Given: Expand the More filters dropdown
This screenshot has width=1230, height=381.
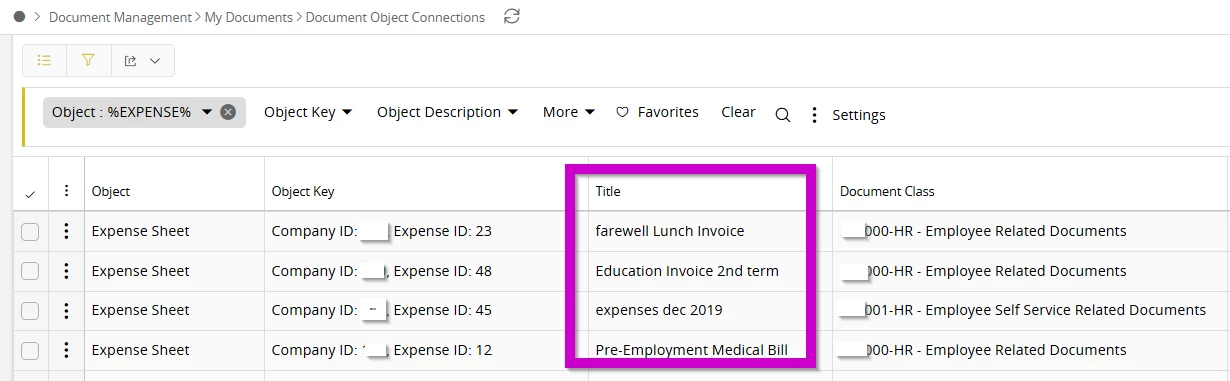Looking at the screenshot, I should 569,112.
